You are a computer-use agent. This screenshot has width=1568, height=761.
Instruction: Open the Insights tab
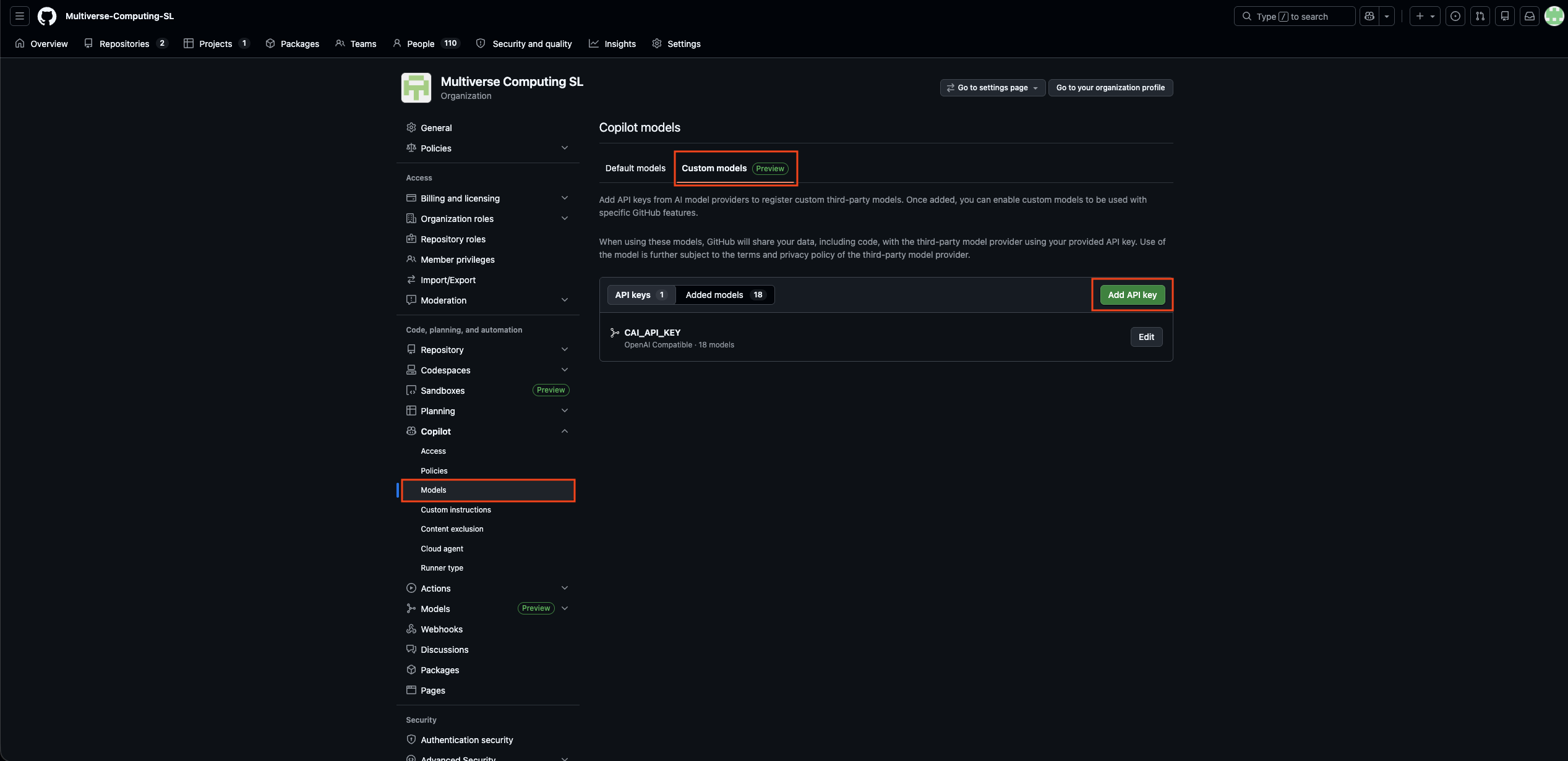612,43
